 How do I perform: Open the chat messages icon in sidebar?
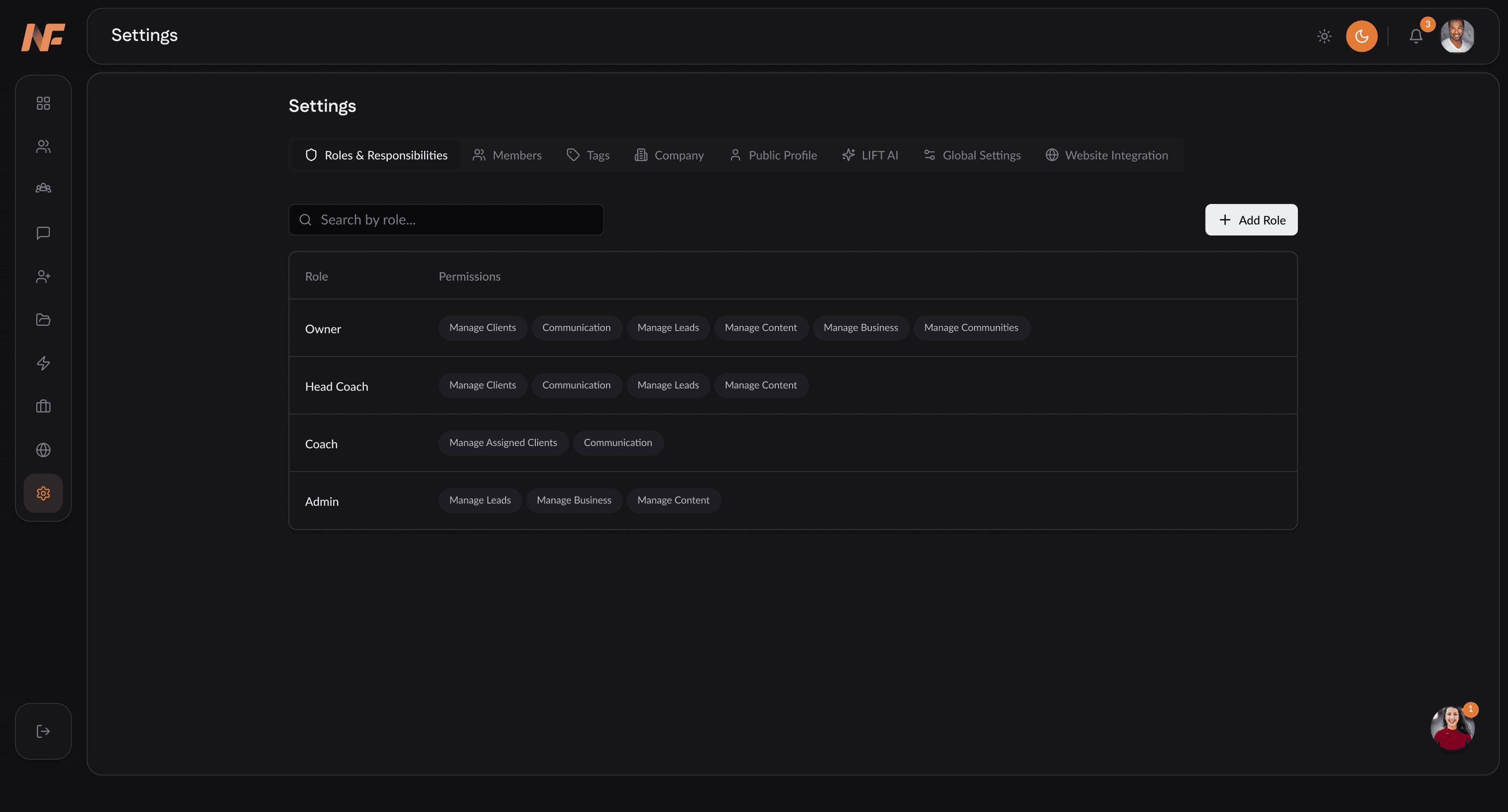[x=43, y=233]
